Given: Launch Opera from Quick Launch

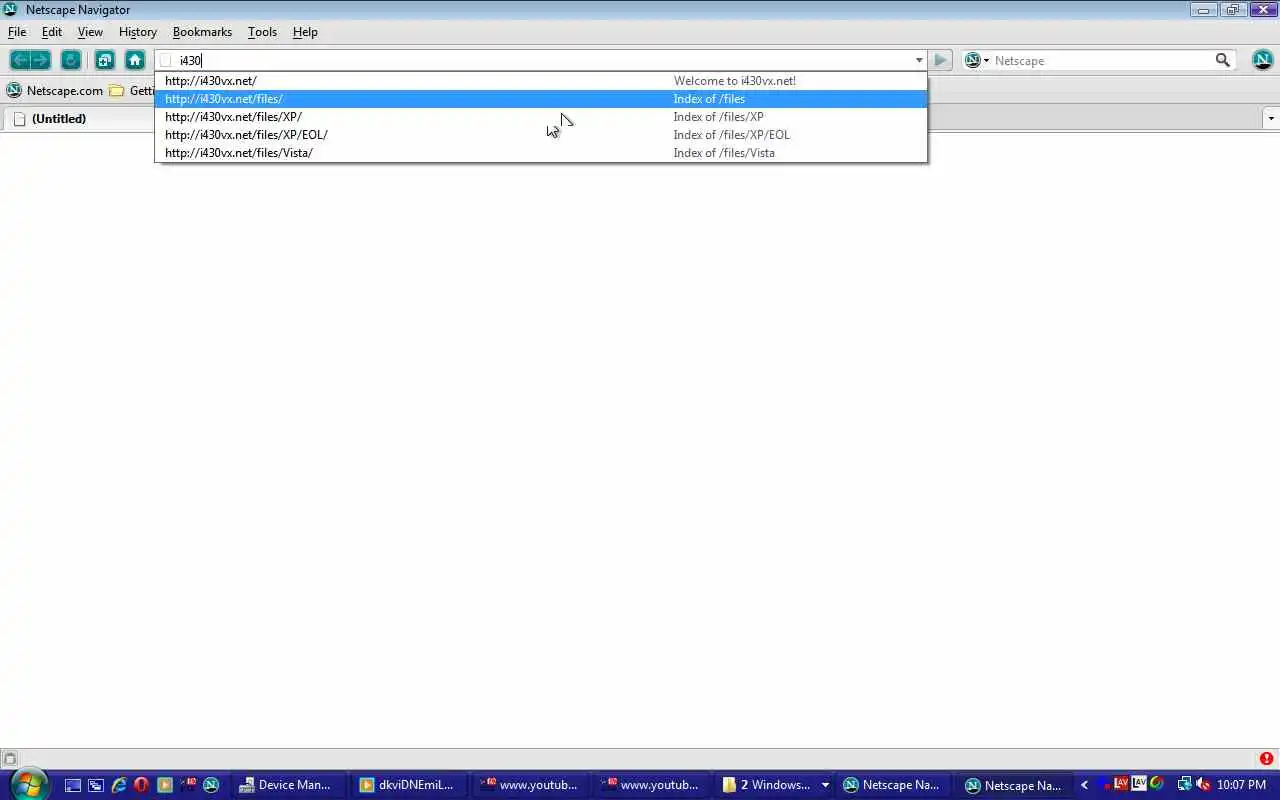Looking at the screenshot, I should point(141,785).
